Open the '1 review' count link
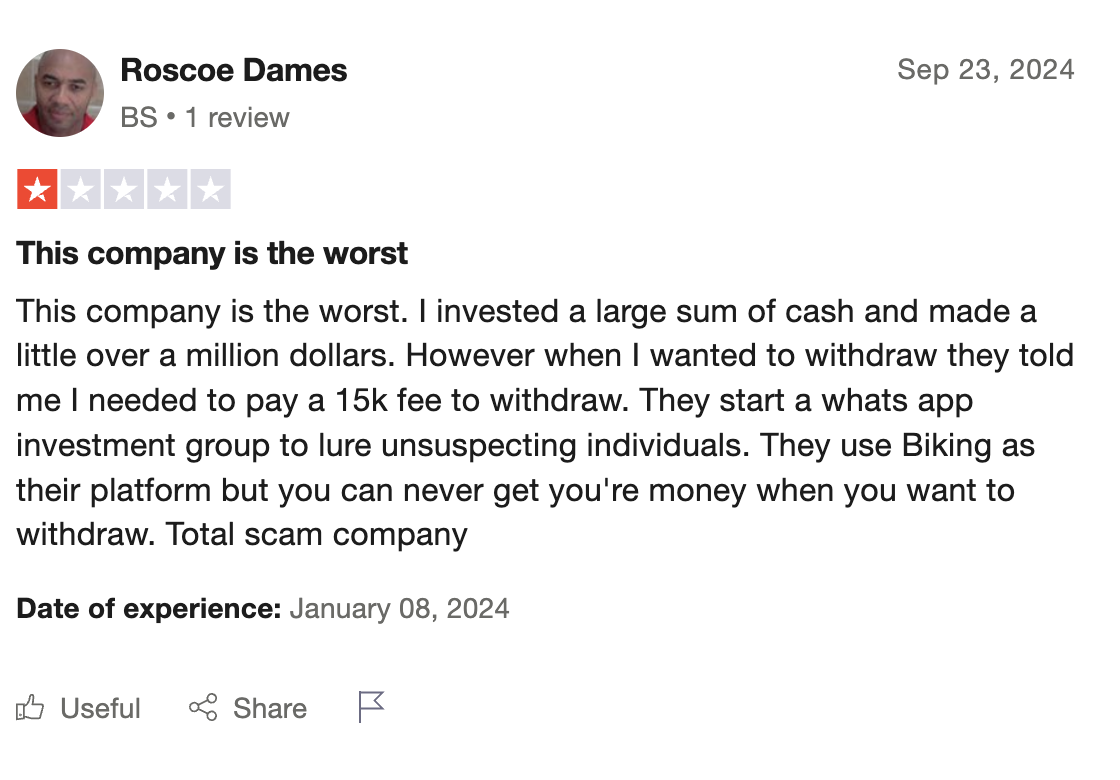The image size is (1120, 780). 237,117
